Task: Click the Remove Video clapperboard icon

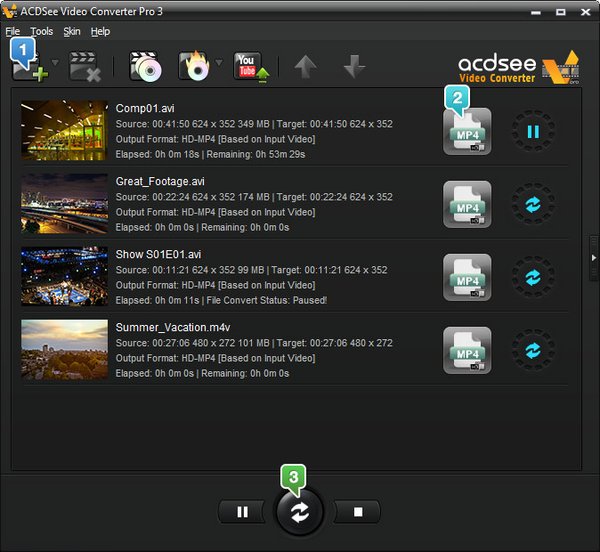Action: pos(85,68)
